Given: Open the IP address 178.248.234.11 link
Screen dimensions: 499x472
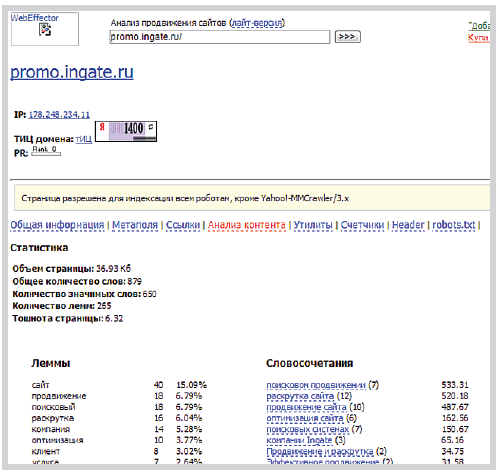Looking at the screenshot, I should pos(59,115).
